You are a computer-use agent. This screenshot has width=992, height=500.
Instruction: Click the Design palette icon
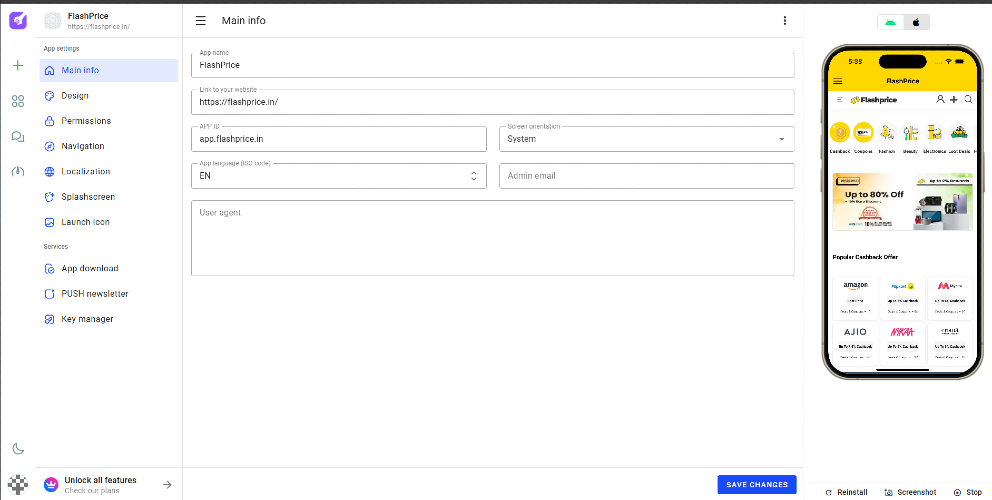[x=49, y=96]
